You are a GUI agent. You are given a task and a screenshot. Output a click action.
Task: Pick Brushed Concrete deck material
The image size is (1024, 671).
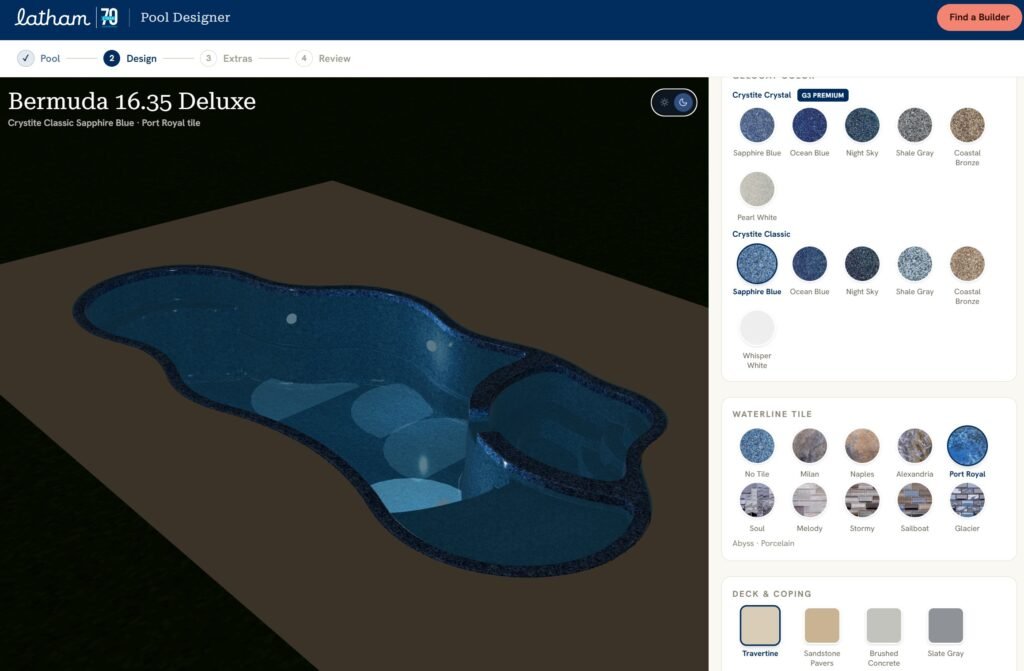coord(884,625)
